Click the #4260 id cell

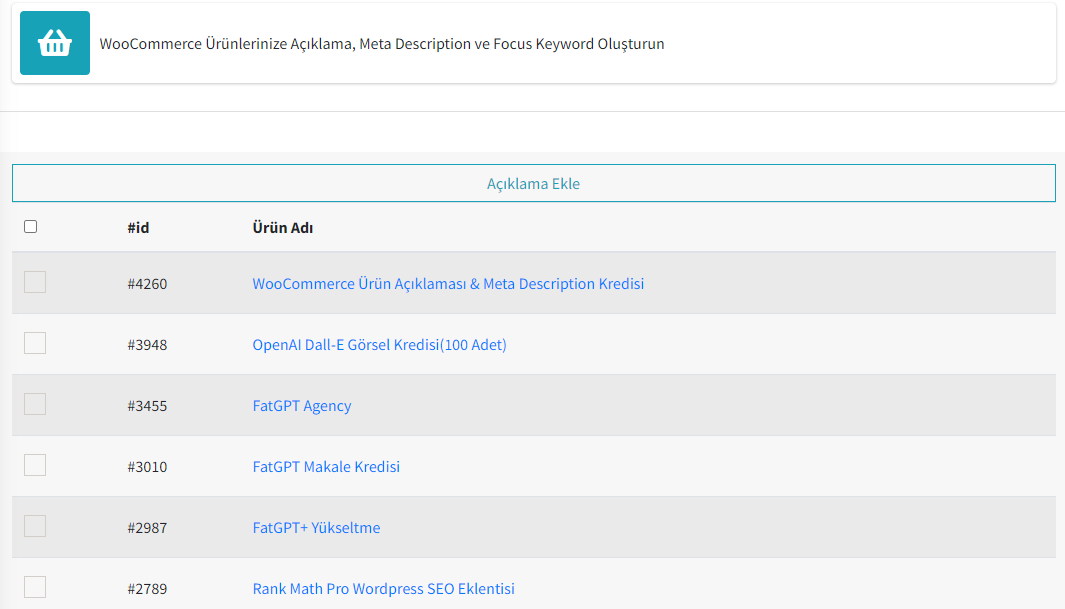pyautogui.click(x=147, y=284)
